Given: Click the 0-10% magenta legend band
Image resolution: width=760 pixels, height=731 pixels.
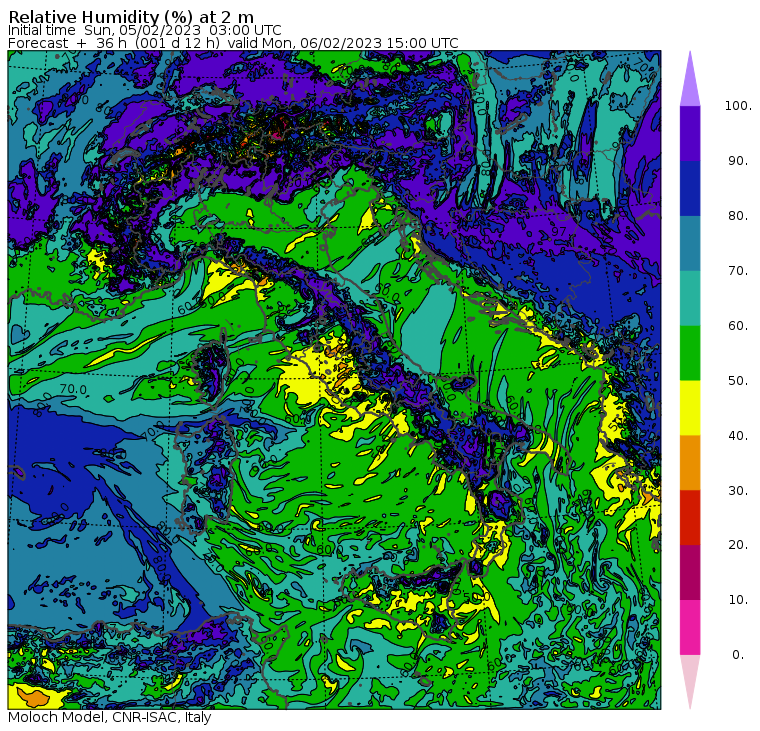Looking at the screenshot, I should 690,627.
